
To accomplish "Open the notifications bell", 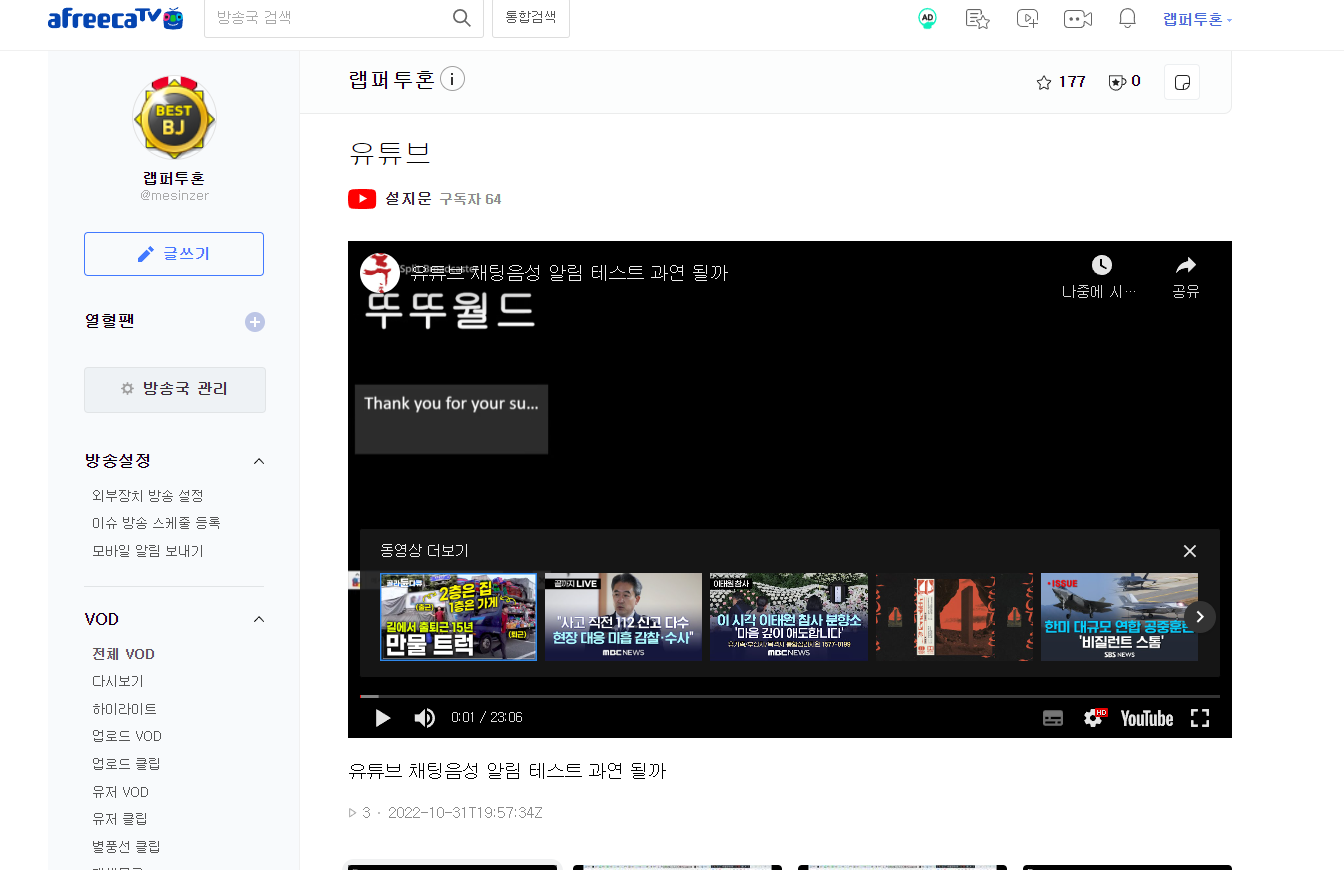I will (1127, 18).
